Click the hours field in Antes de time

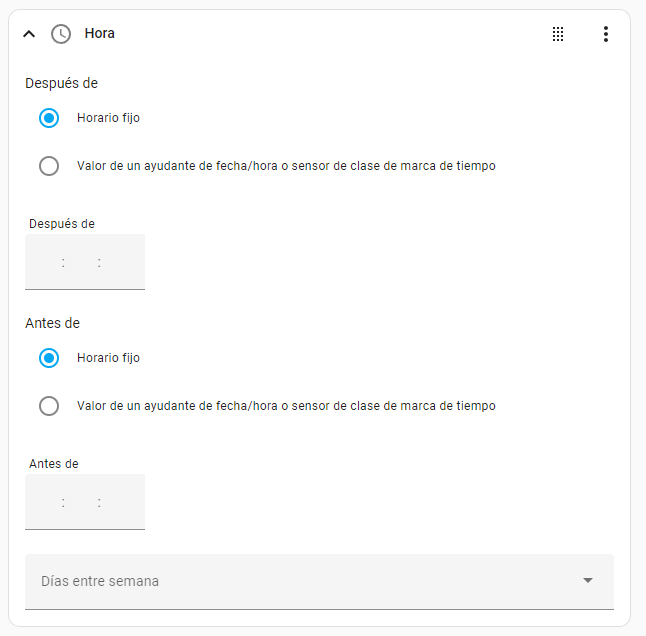tap(45, 503)
